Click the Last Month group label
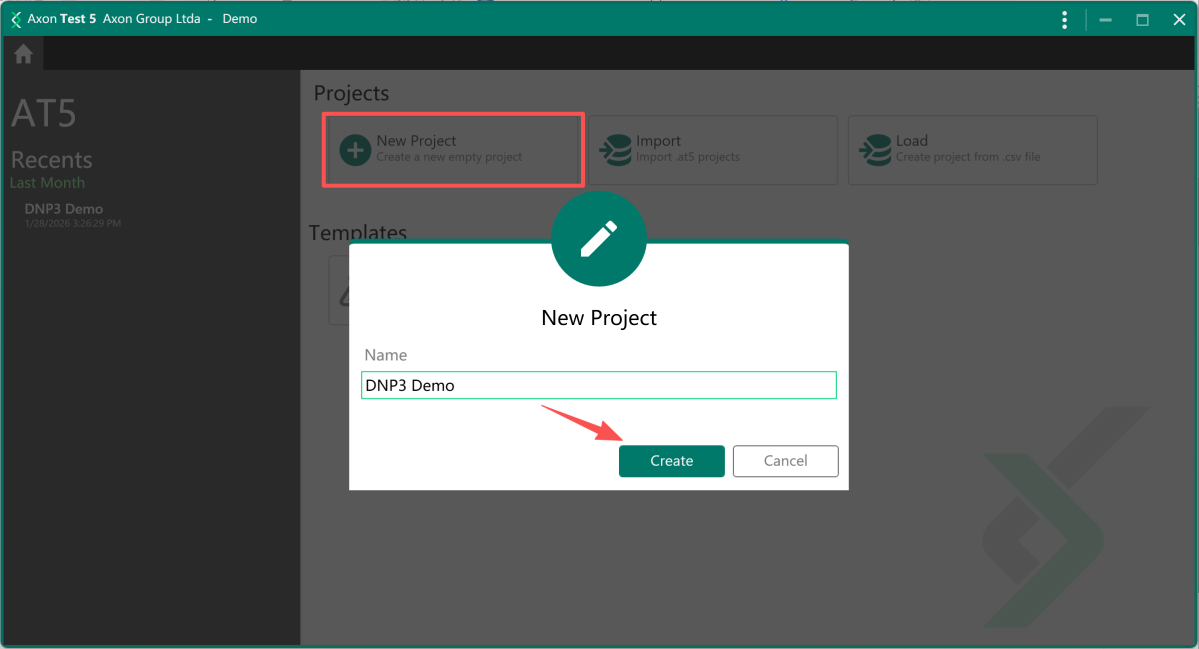1199x649 pixels. point(47,183)
